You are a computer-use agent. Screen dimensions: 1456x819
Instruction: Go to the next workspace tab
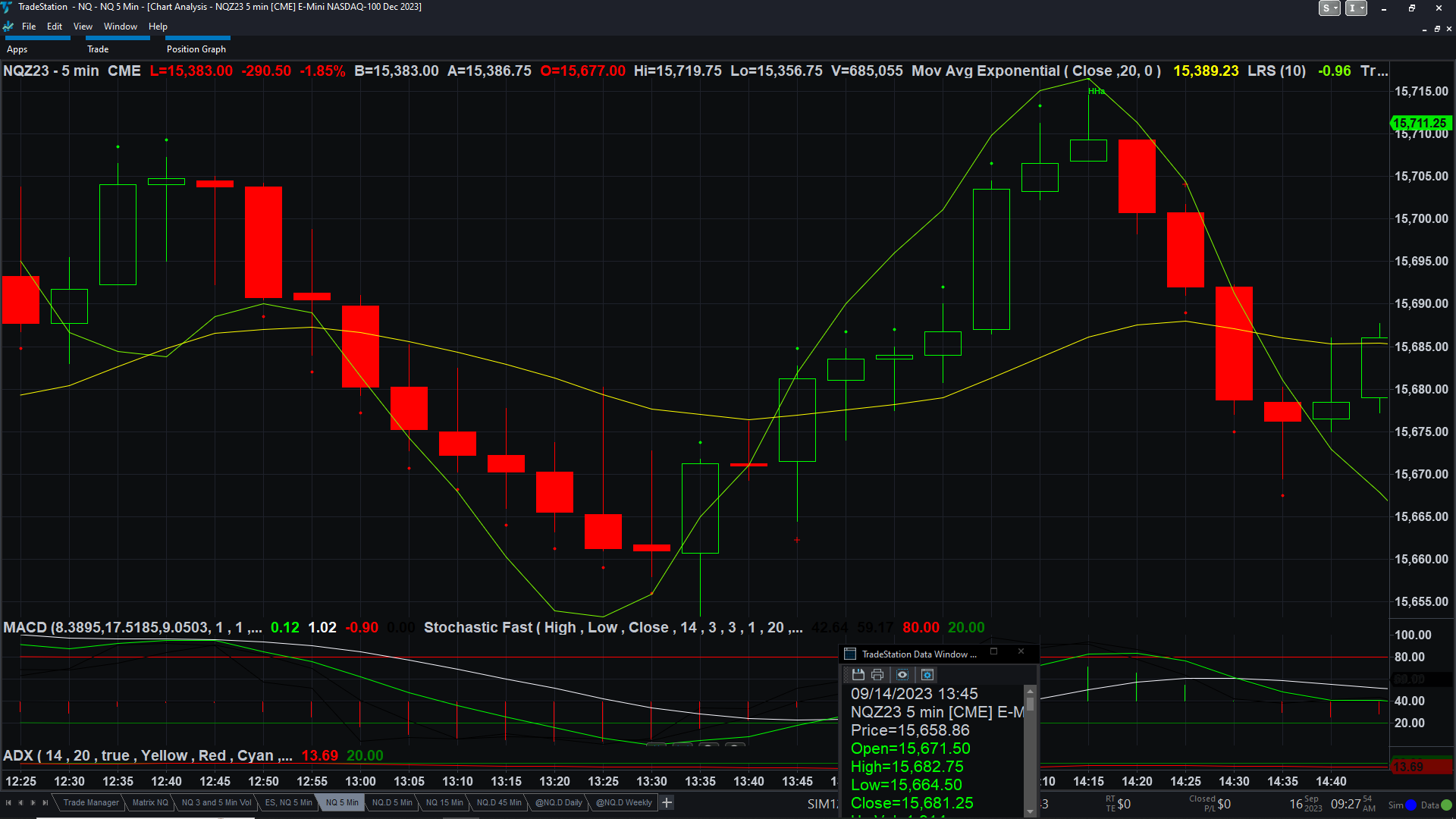click(33, 803)
